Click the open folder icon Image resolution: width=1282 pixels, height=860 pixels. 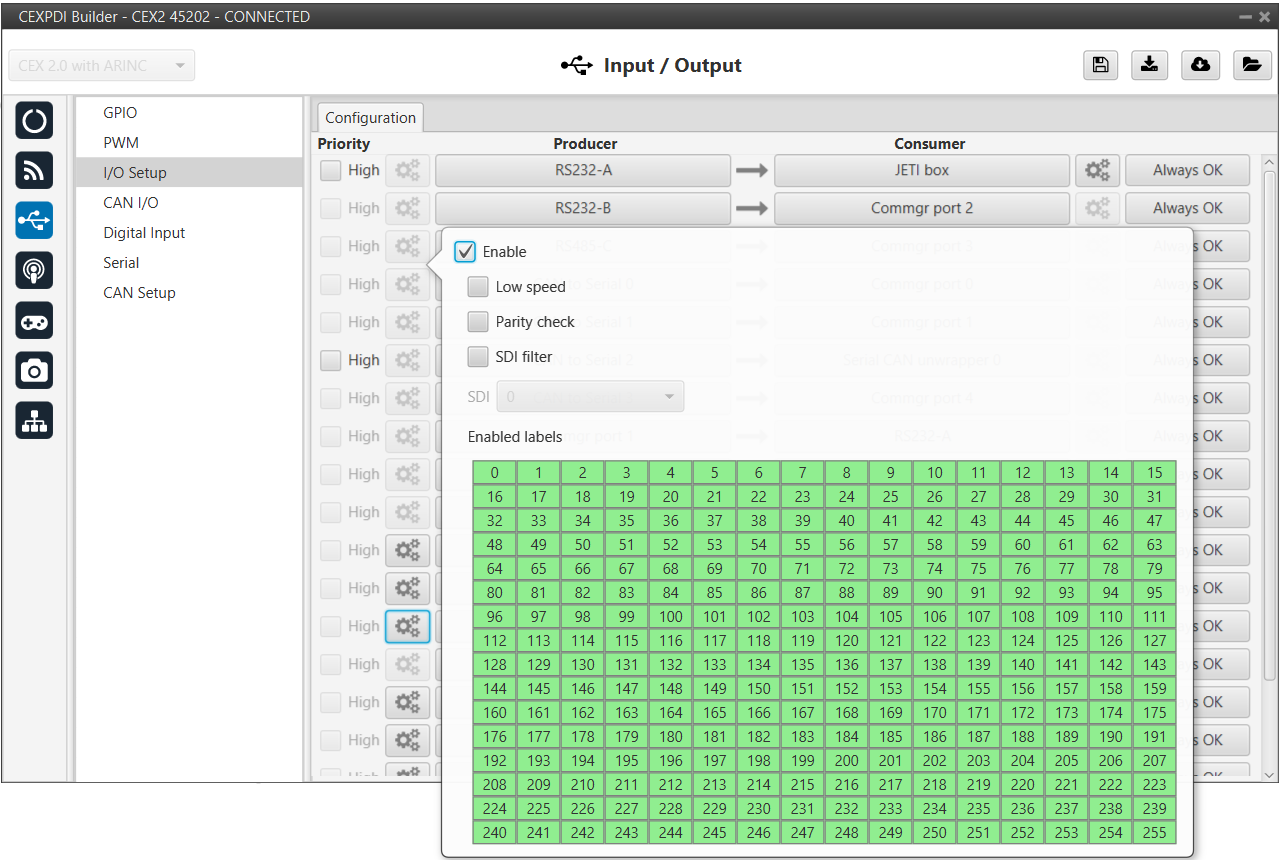coord(1250,65)
